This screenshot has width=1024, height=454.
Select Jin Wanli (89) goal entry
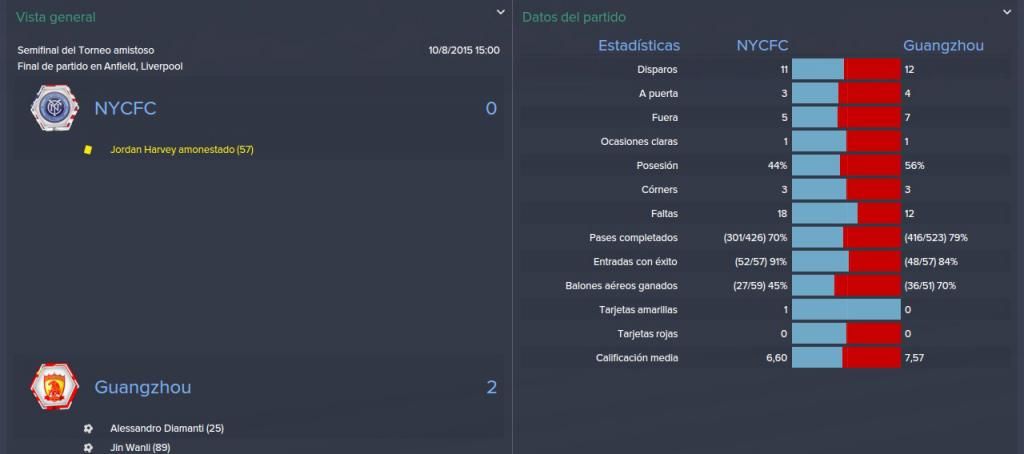(140, 448)
